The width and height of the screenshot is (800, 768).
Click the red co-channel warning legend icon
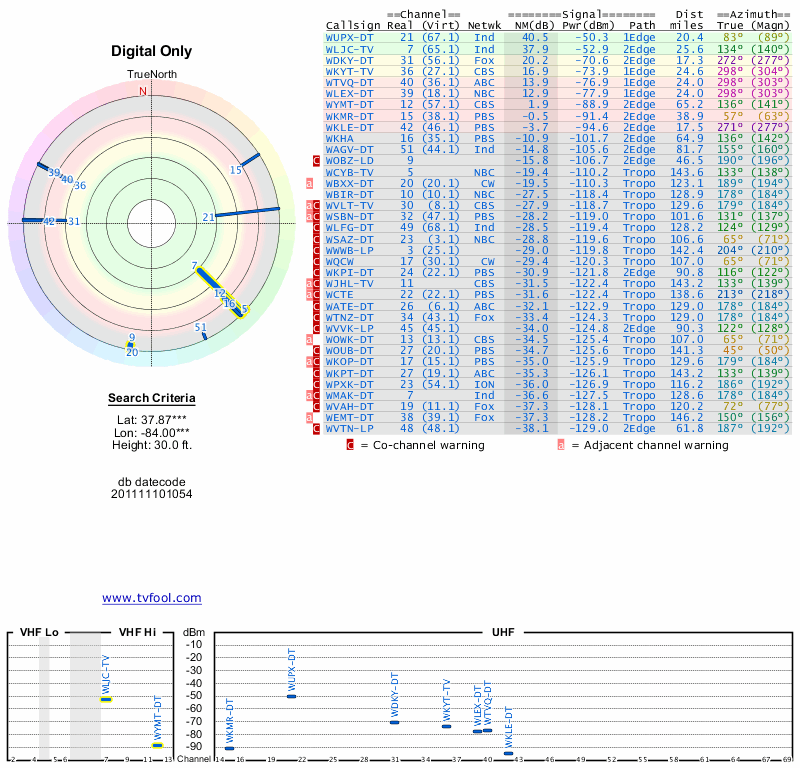coord(350,445)
